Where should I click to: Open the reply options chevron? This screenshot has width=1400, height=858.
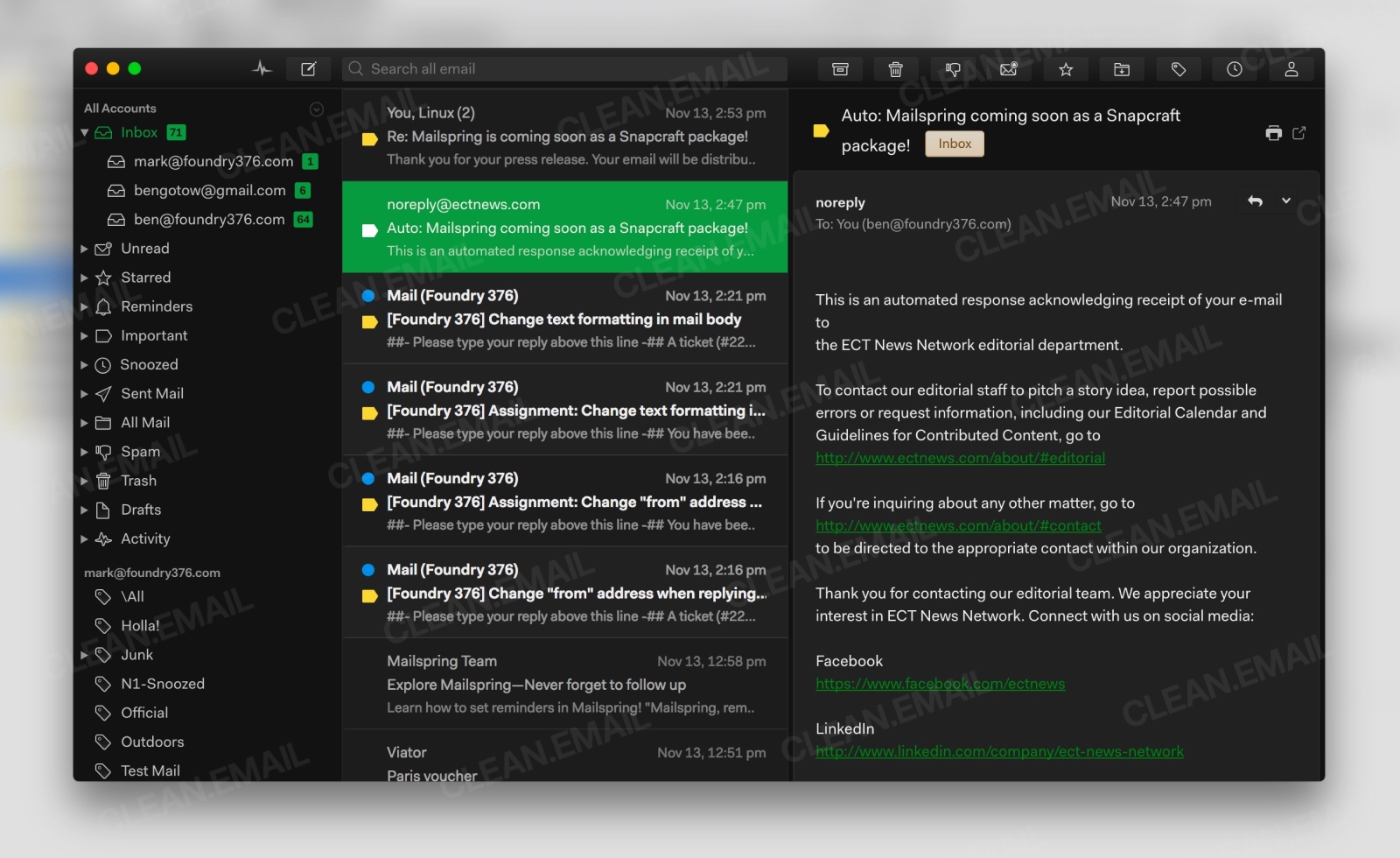coord(1285,200)
